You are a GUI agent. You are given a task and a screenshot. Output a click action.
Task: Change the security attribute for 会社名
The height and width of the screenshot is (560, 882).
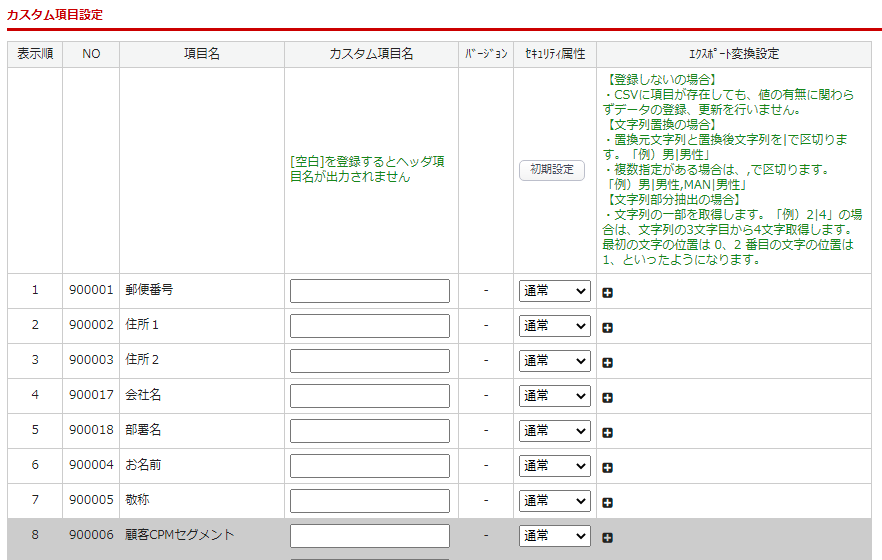(x=554, y=396)
